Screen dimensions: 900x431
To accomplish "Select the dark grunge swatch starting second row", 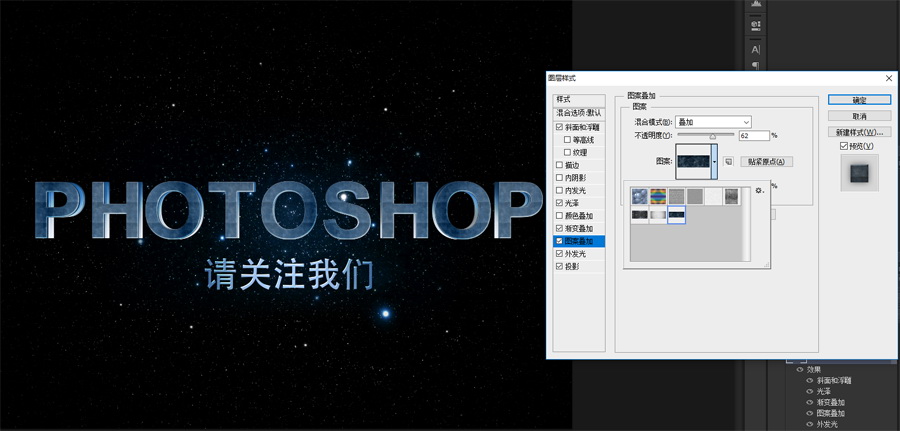I will [x=639, y=215].
